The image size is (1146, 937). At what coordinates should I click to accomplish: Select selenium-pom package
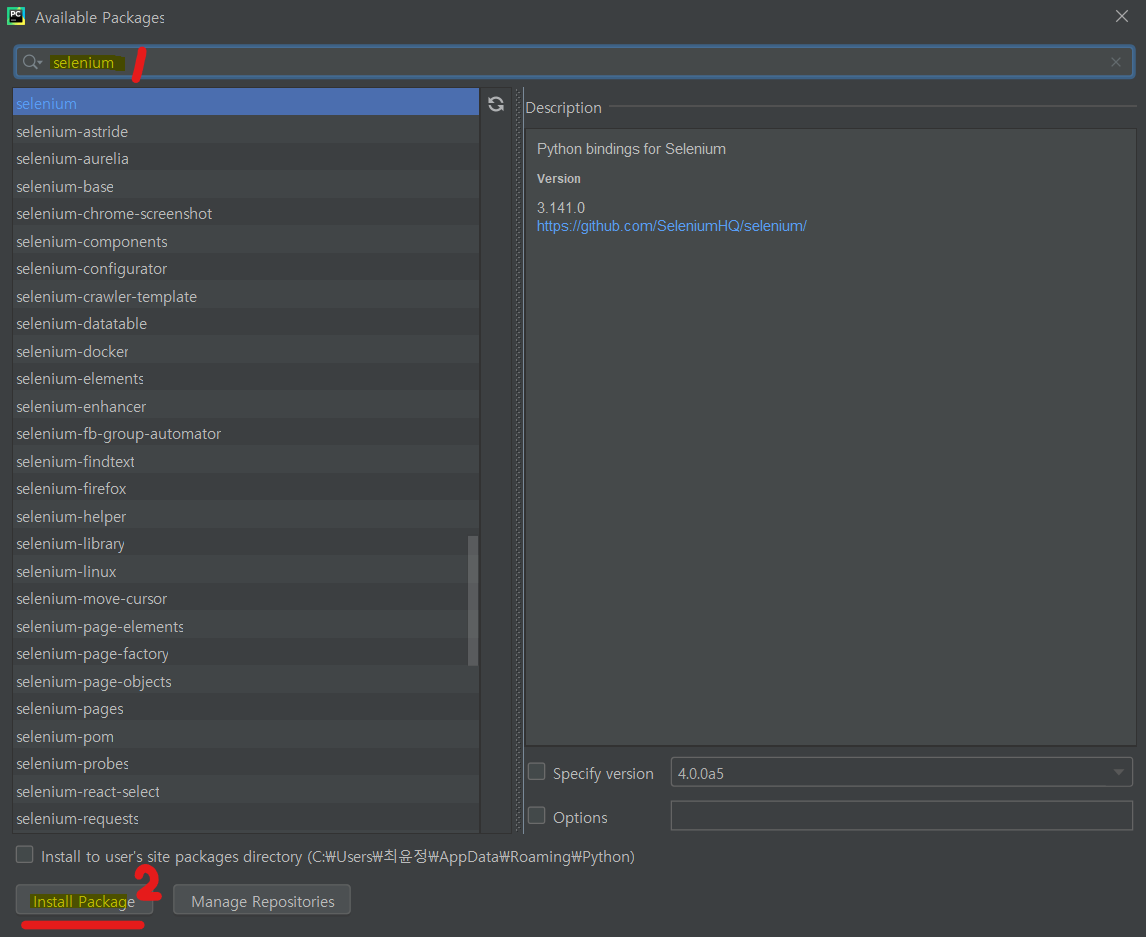(246, 737)
